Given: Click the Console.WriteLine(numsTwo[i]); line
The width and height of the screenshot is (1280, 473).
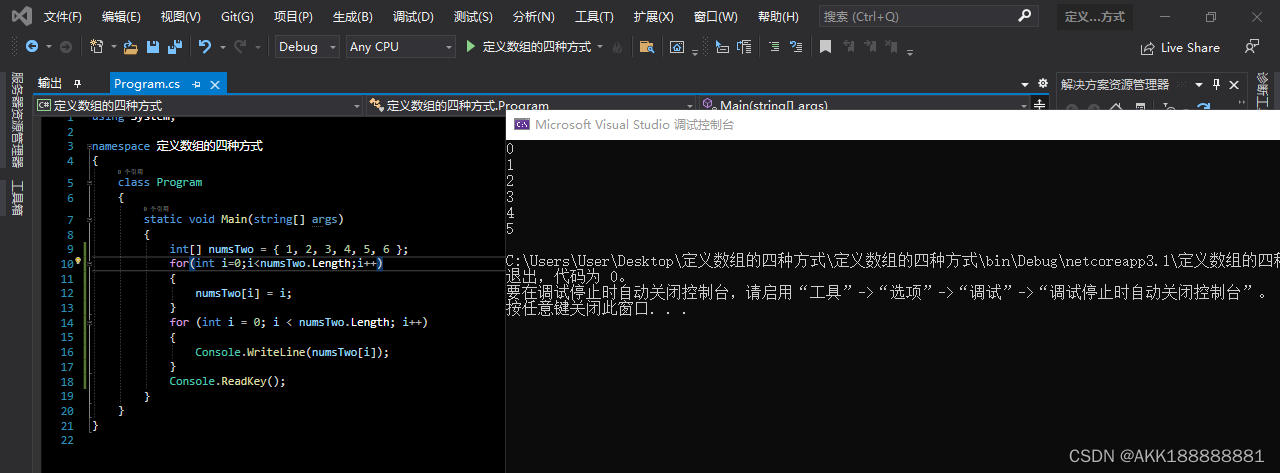Looking at the screenshot, I should coord(292,352).
